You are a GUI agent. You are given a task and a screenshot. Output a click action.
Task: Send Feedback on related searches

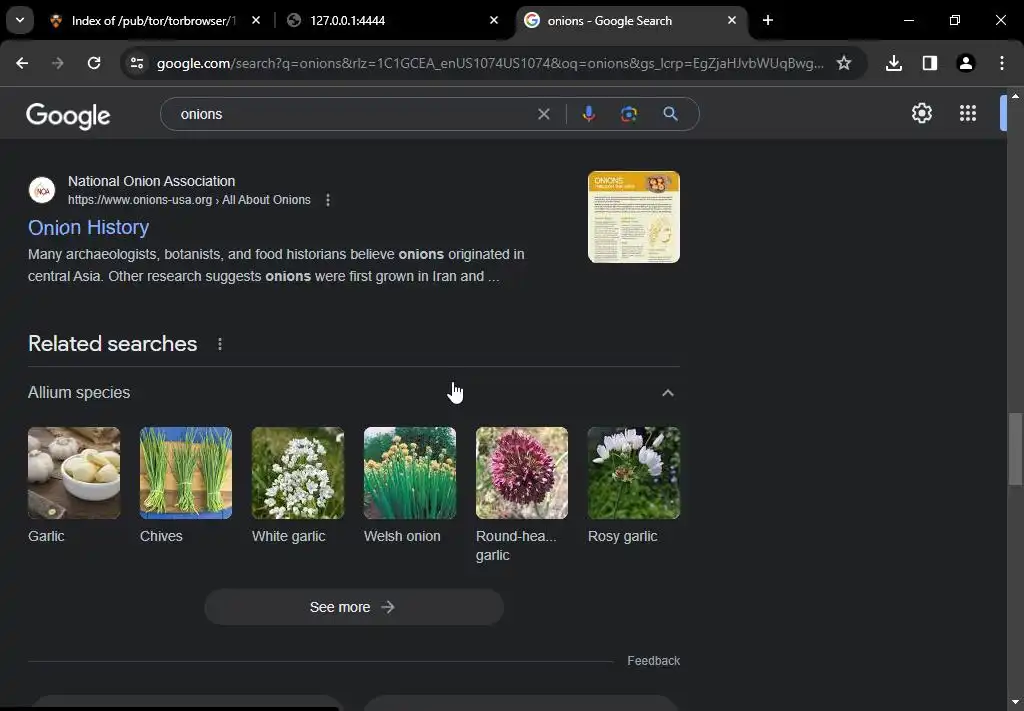654,661
